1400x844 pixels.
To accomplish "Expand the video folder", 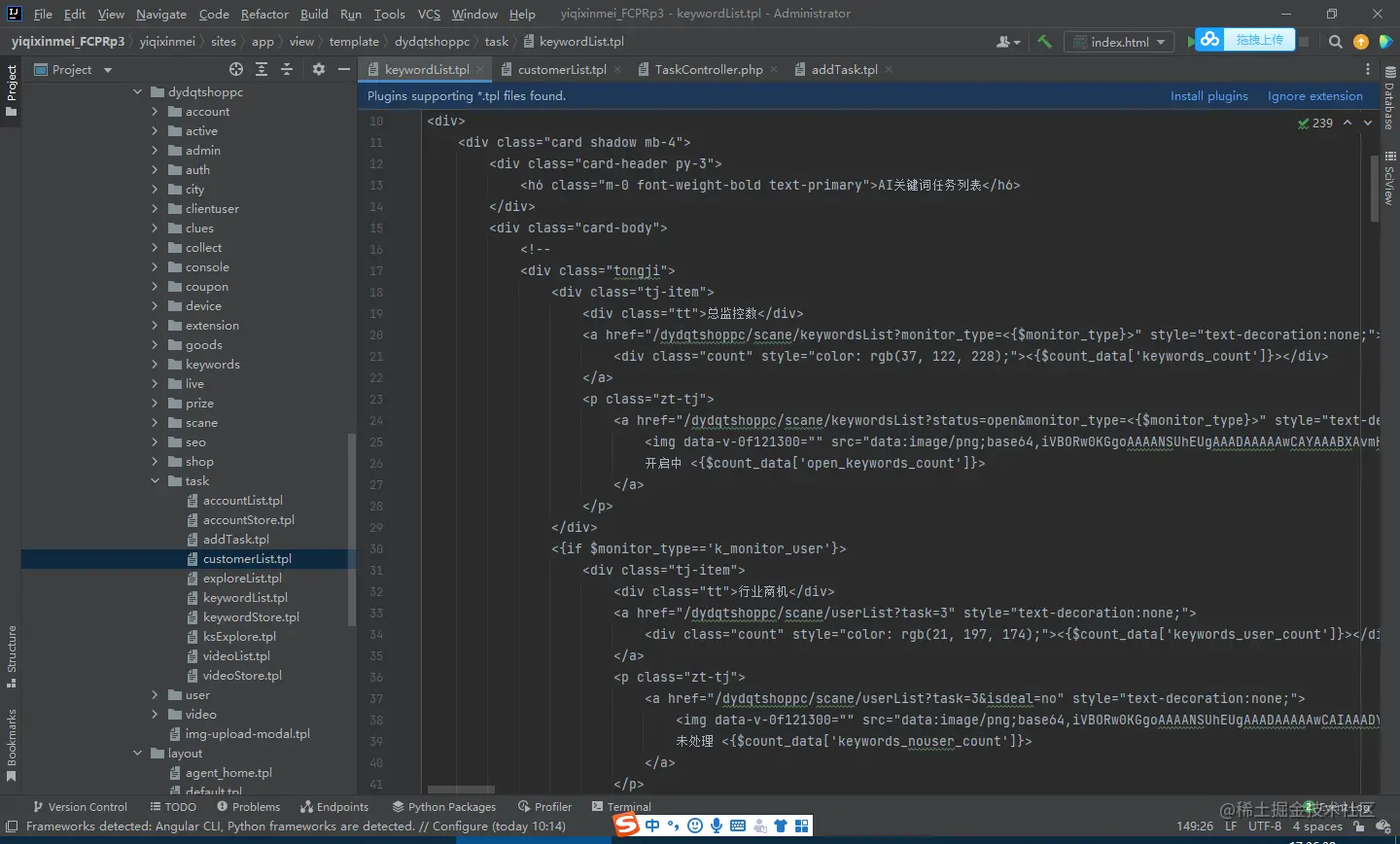I will click(x=155, y=715).
